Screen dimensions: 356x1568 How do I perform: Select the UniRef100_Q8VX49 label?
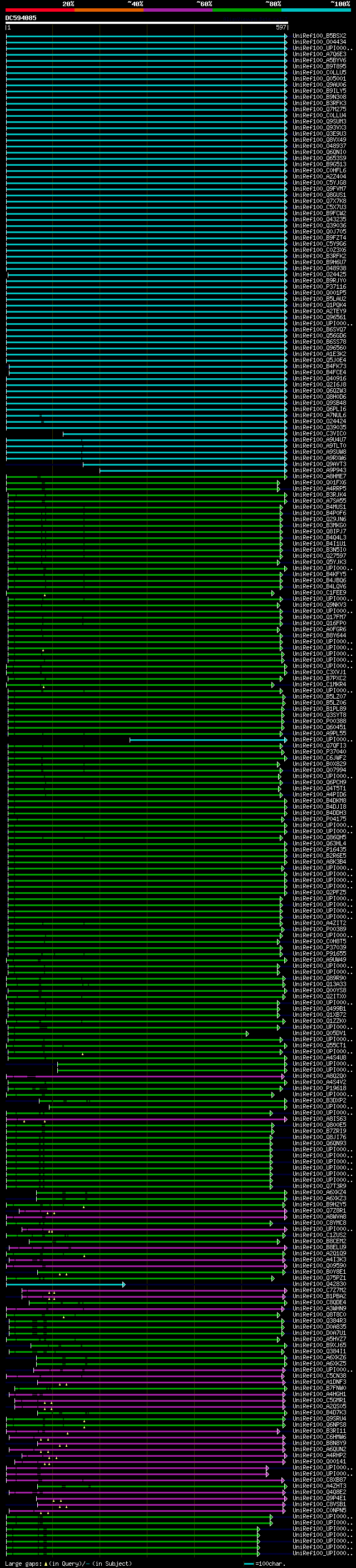[319, 140]
